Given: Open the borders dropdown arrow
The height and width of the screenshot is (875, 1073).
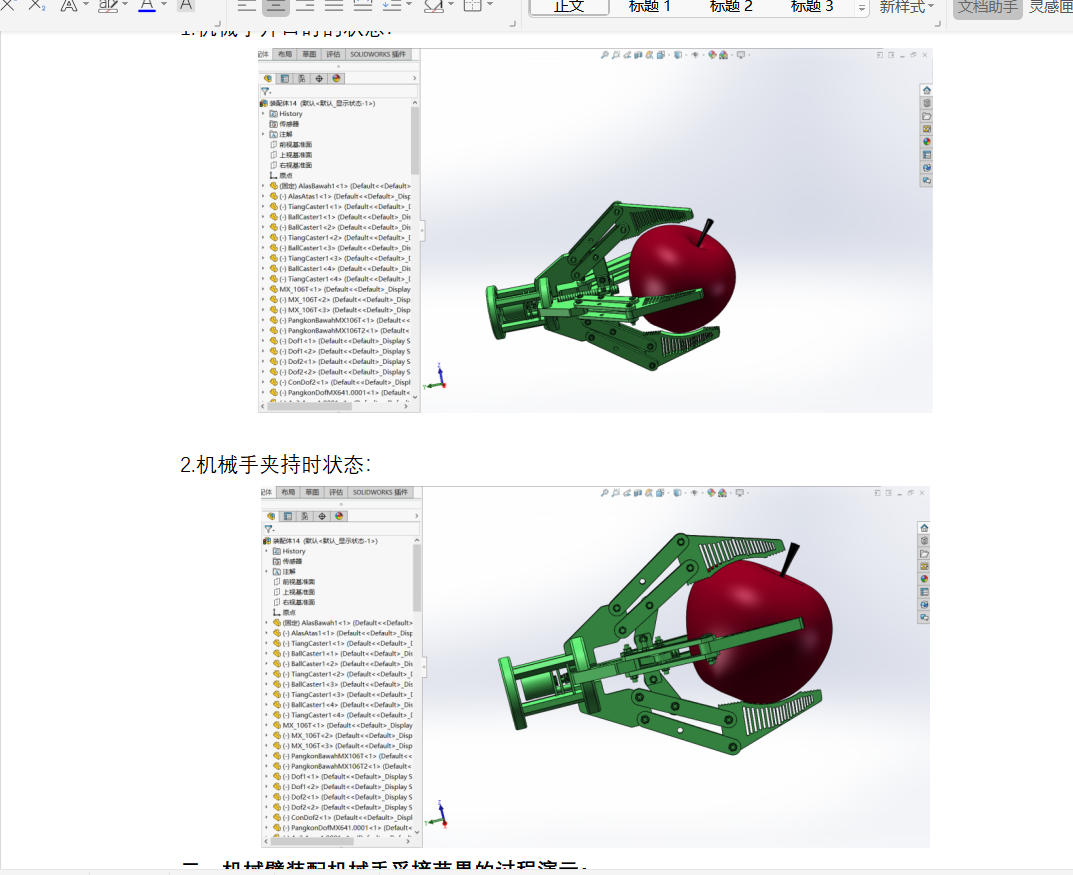Looking at the screenshot, I should [x=490, y=5].
